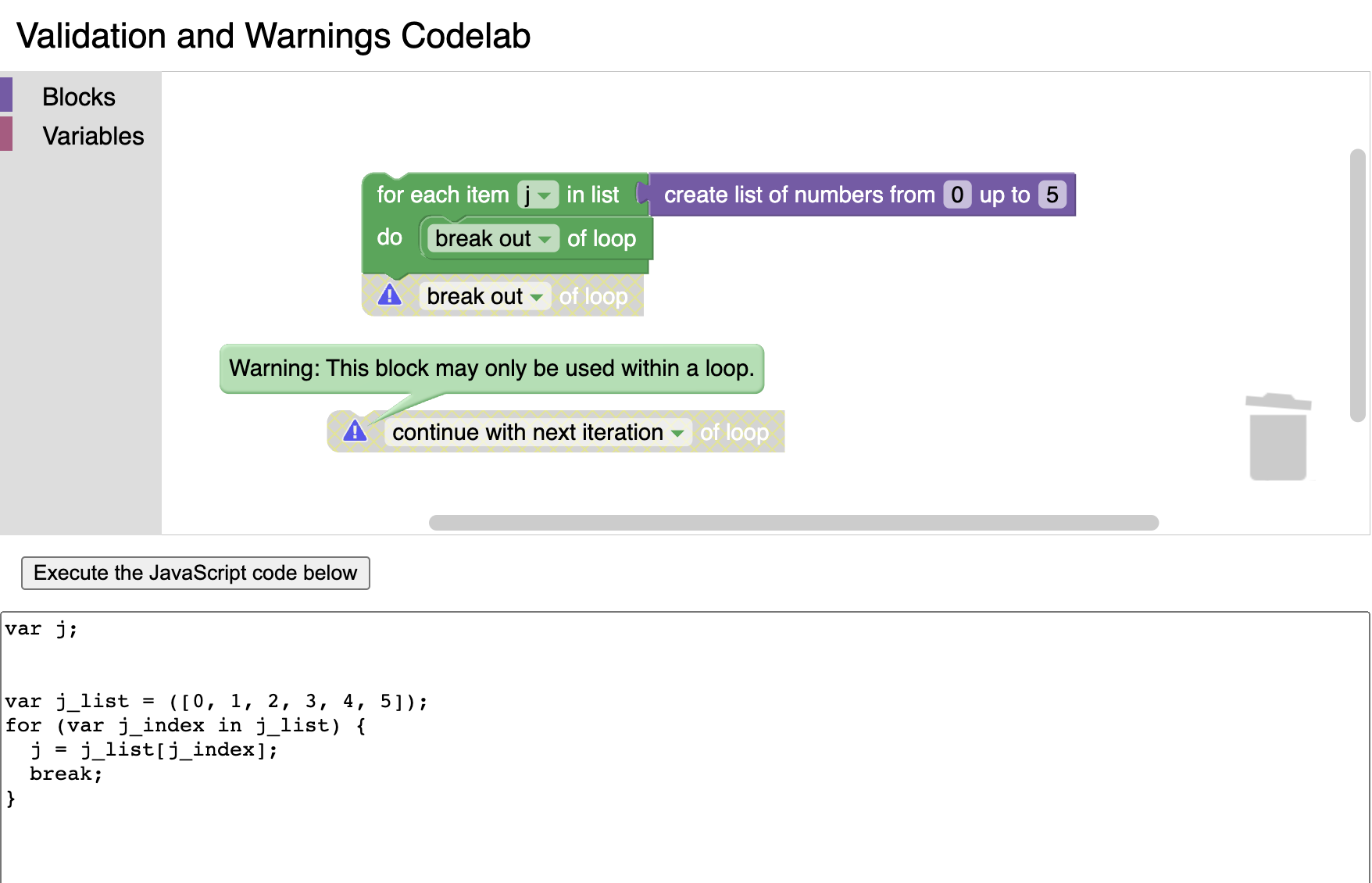
Task: Click the from value 0 number field
Action: pyautogui.click(x=957, y=195)
